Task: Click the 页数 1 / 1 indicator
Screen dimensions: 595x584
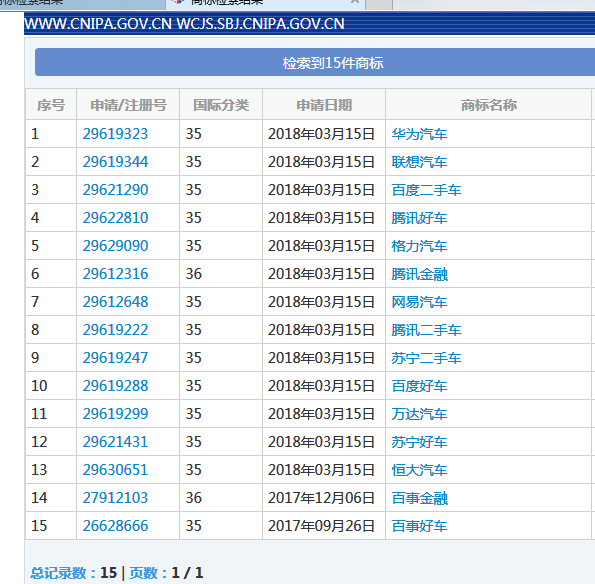Action: coord(166,573)
